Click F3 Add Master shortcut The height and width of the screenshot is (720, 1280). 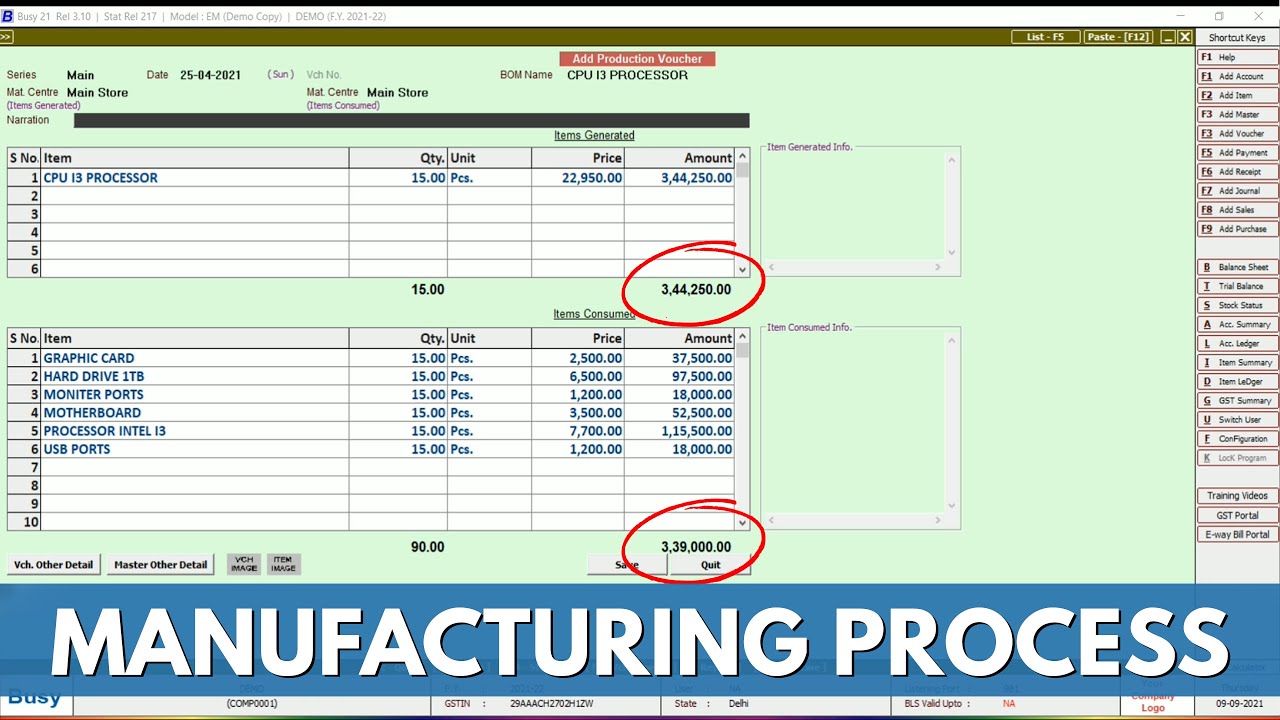click(x=1237, y=114)
